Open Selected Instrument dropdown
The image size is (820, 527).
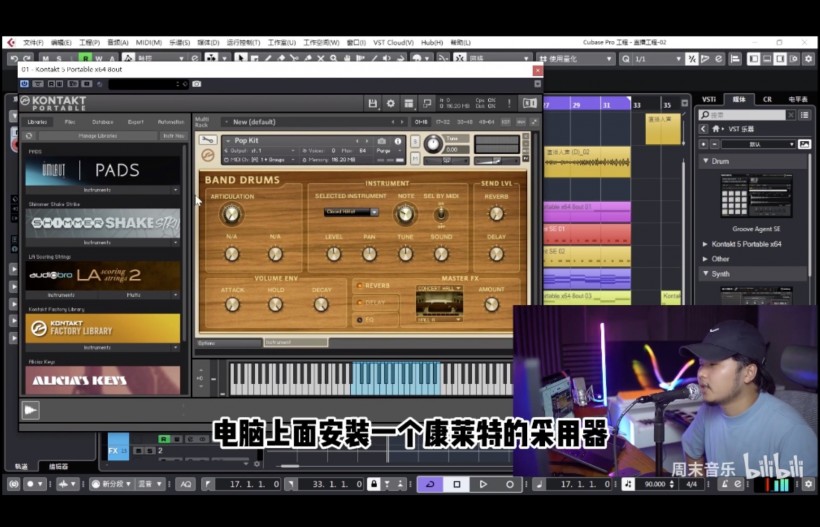point(351,212)
